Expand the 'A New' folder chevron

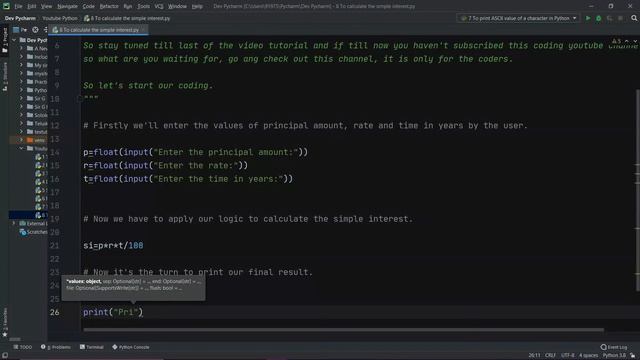pos(22,48)
